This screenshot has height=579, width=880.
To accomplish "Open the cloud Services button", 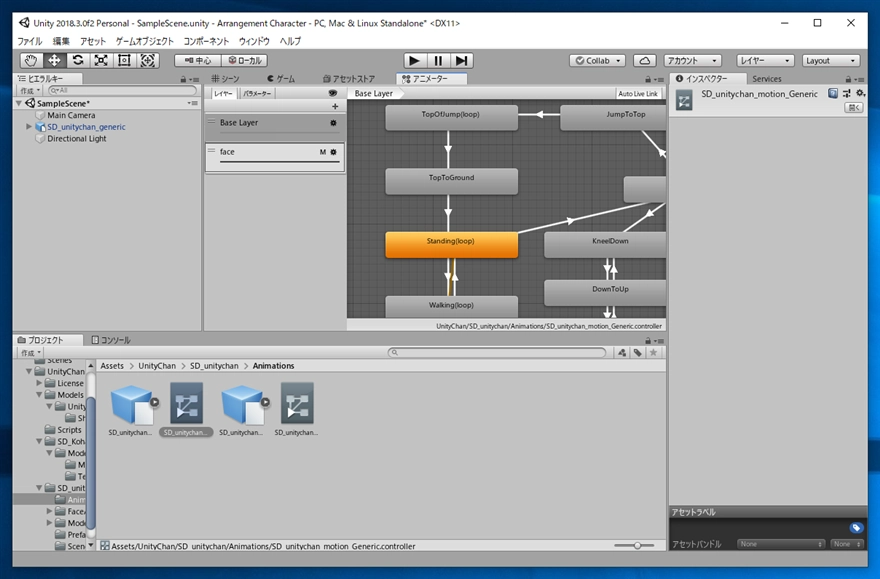I will tap(645, 61).
